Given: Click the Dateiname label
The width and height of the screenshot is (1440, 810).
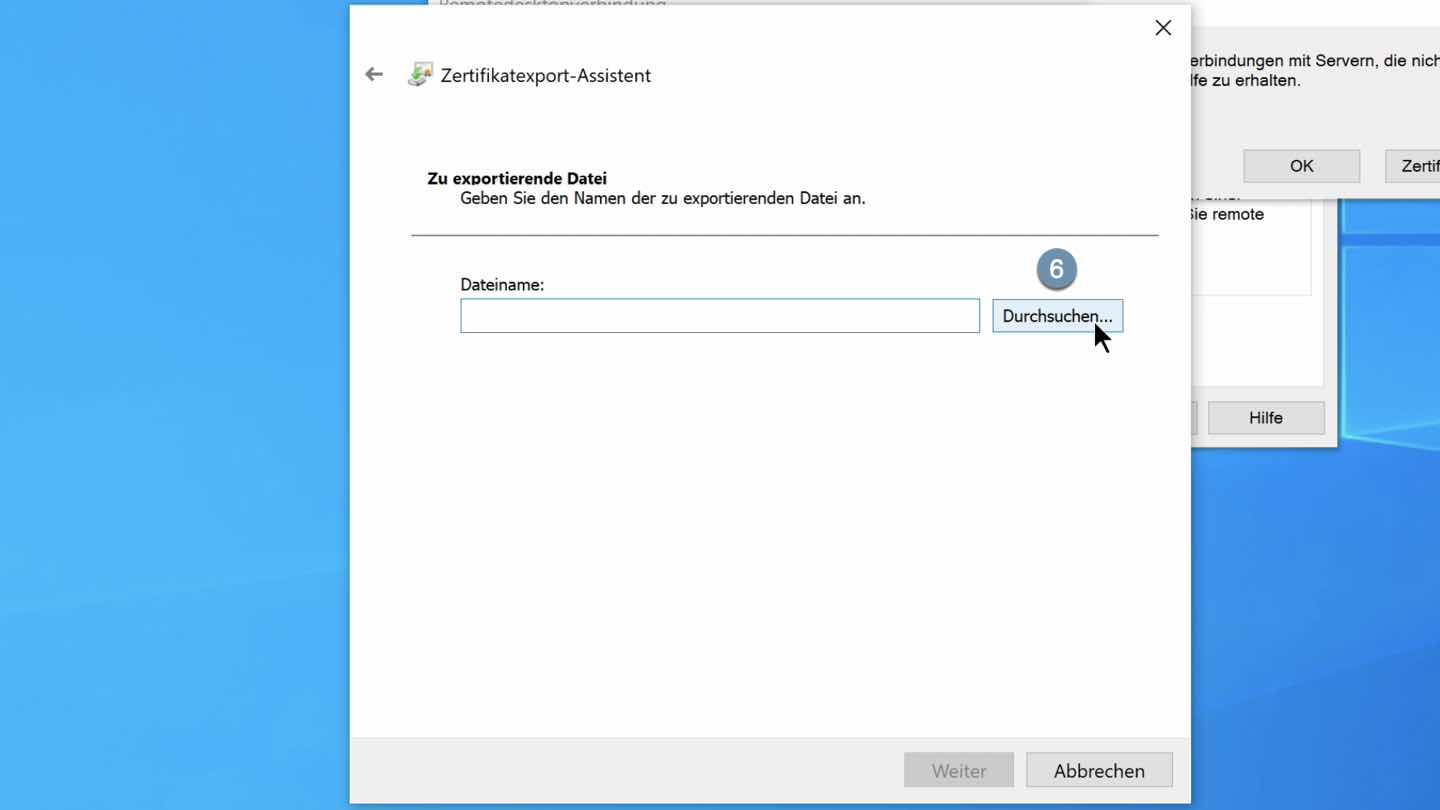Looking at the screenshot, I should (502, 285).
